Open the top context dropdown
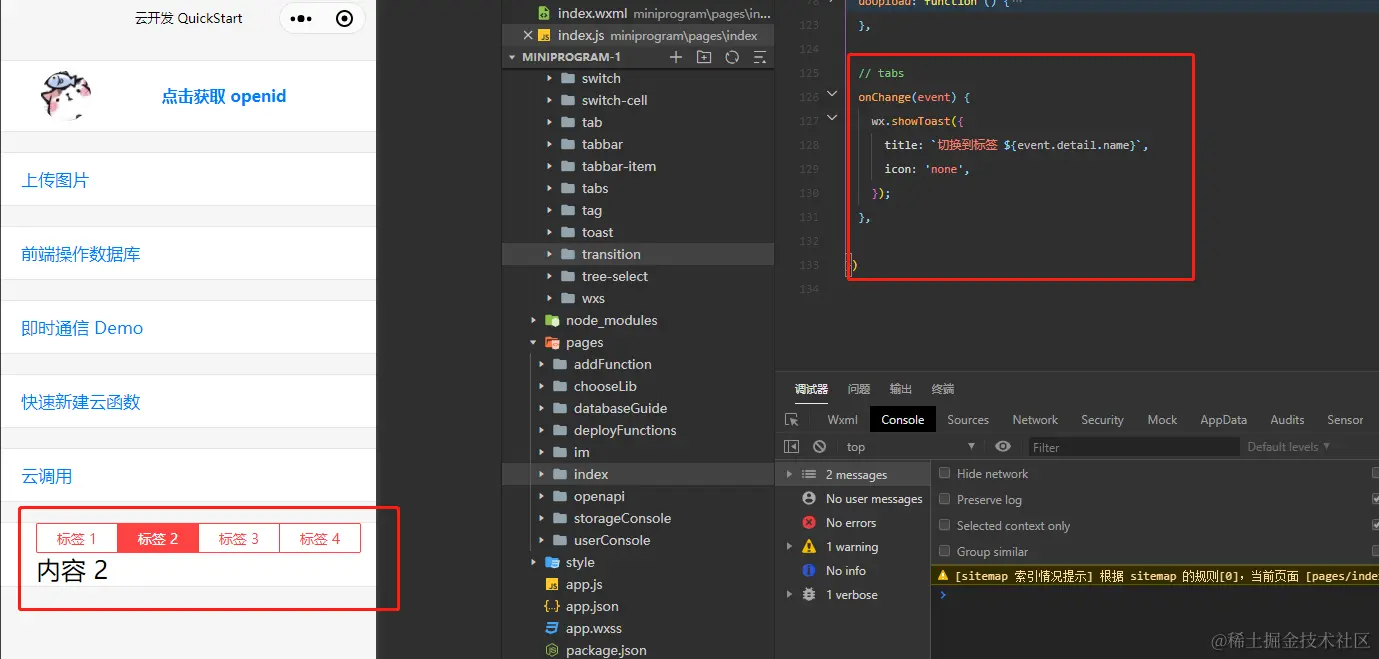The width and height of the screenshot is (1379, 659). click(x=910, y=447)
